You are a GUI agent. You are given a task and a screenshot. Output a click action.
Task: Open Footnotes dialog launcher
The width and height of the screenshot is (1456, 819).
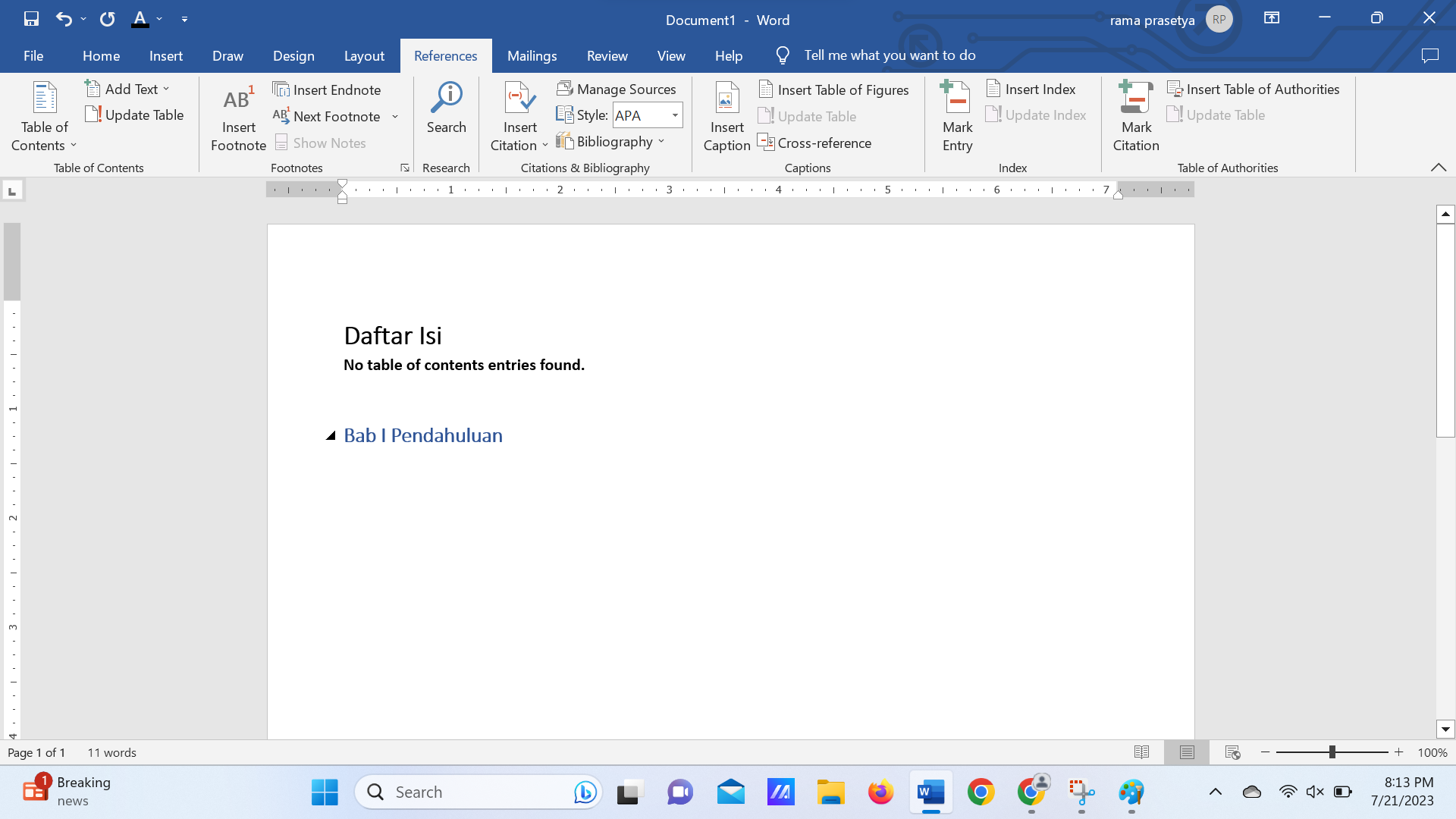[405, 168]
